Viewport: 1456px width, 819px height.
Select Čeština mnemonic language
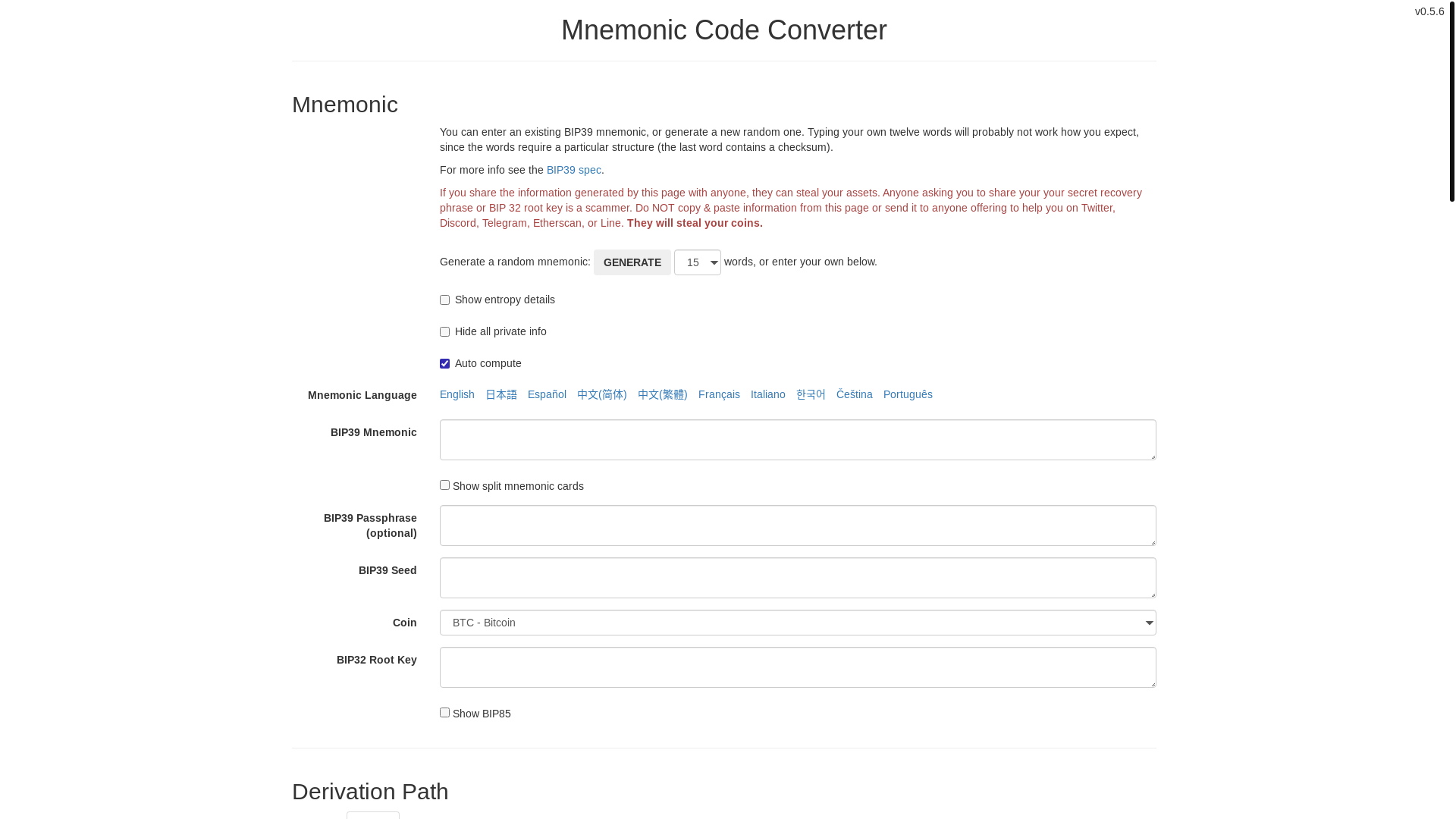[854, 394]
